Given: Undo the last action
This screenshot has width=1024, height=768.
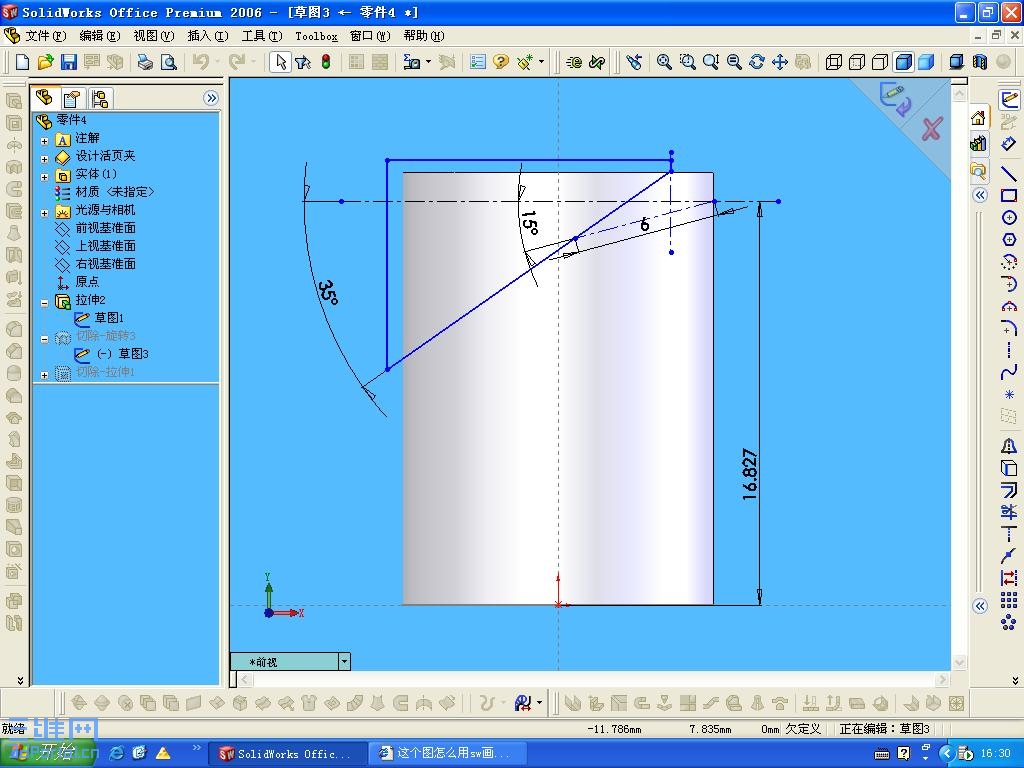Looking at the screenshot, I should tap(200, 62).
